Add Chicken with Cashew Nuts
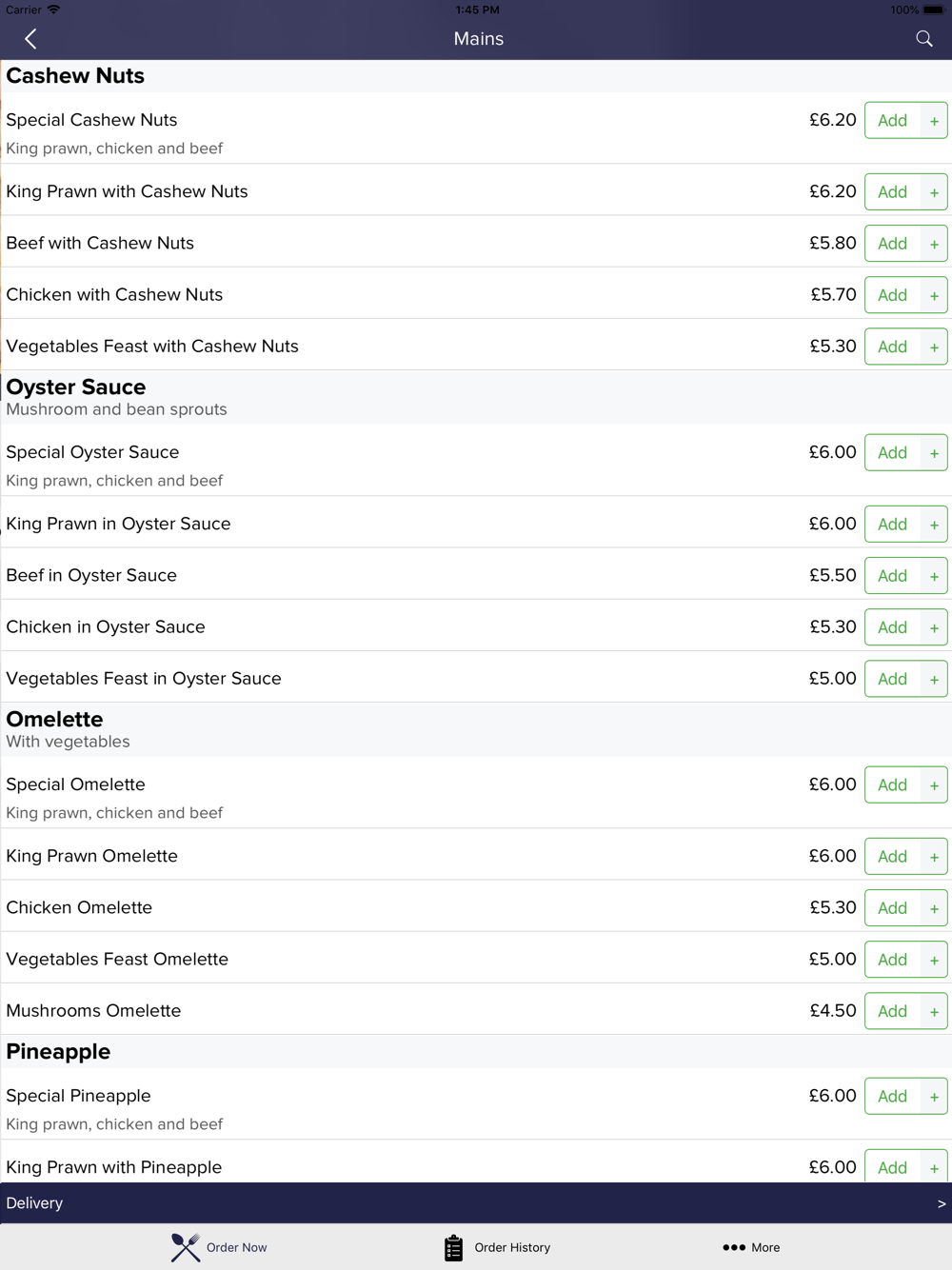 tap(892, 295)
